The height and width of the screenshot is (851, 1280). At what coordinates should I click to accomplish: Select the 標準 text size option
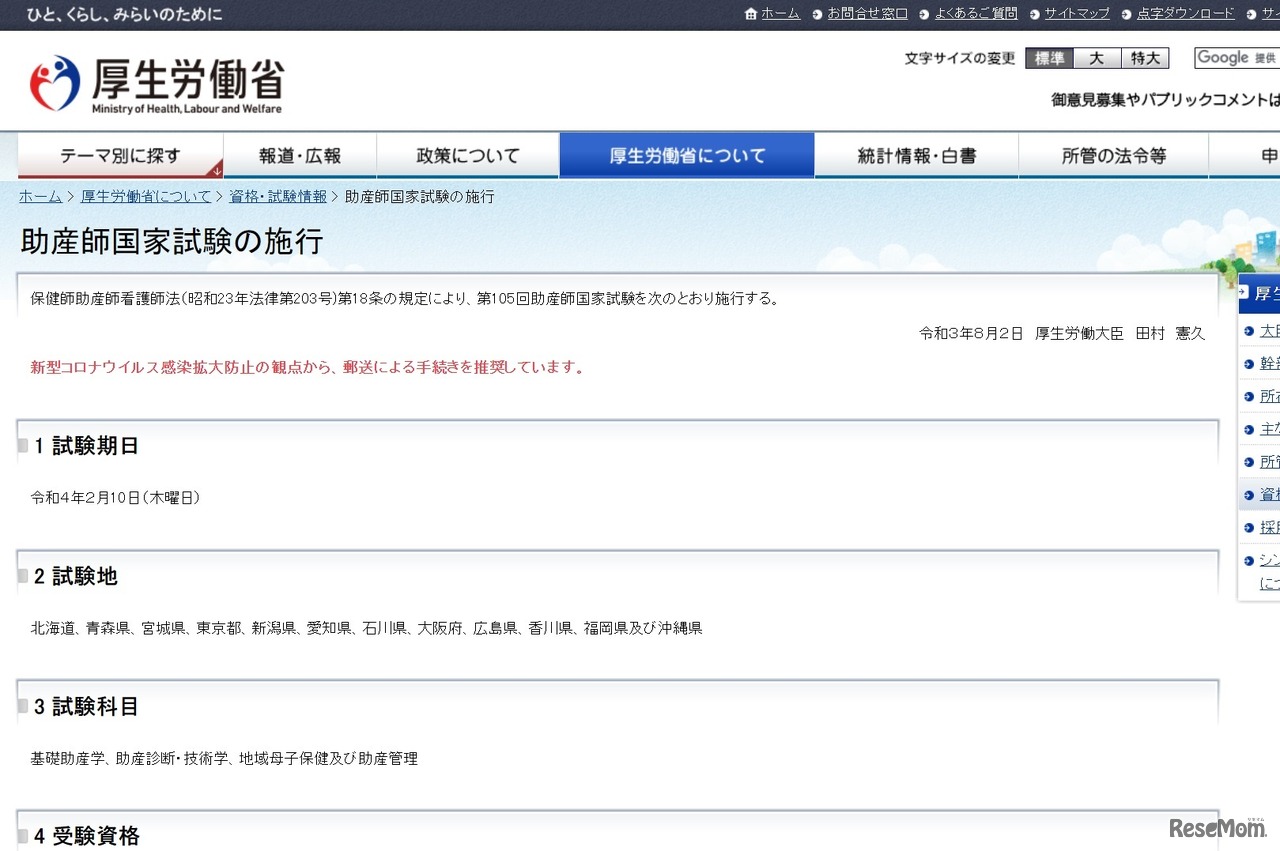(1048, 58)
